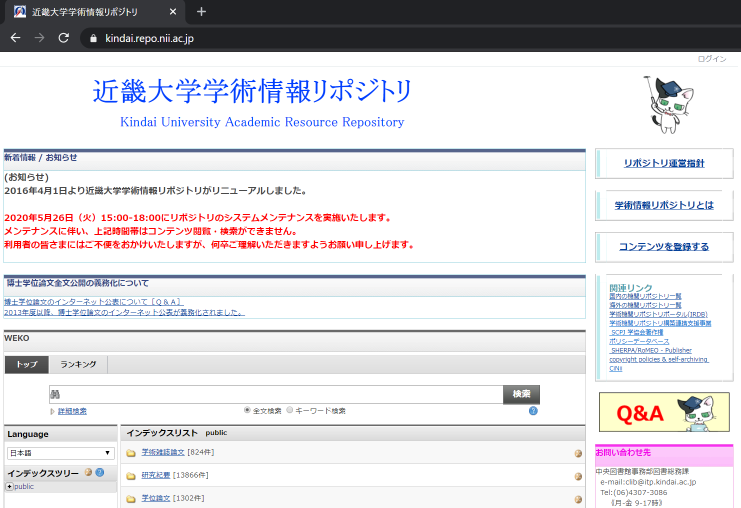Click the cat mascot image in header
Screen dimensions: 741x508
(668, 104)
